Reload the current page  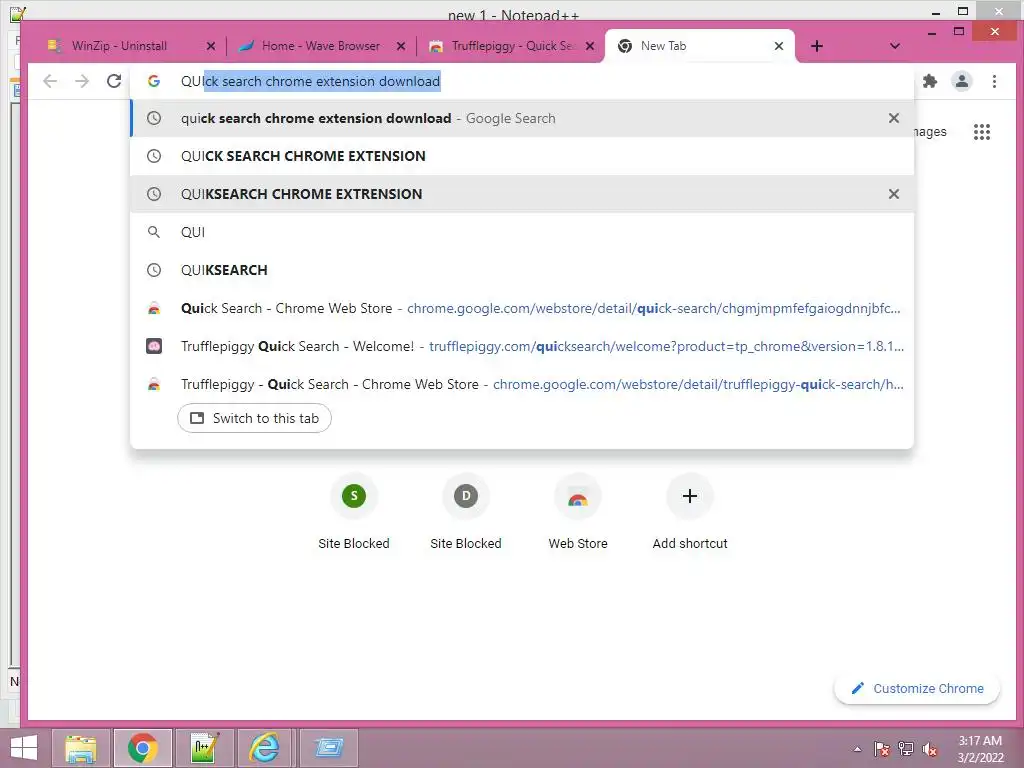[x=114, y=81]
